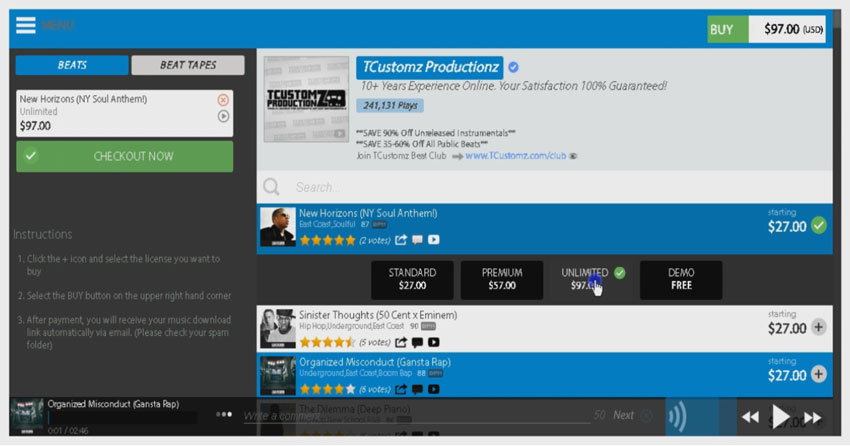
Task: Share the Sinister Thoughts track
Action: 401,342
